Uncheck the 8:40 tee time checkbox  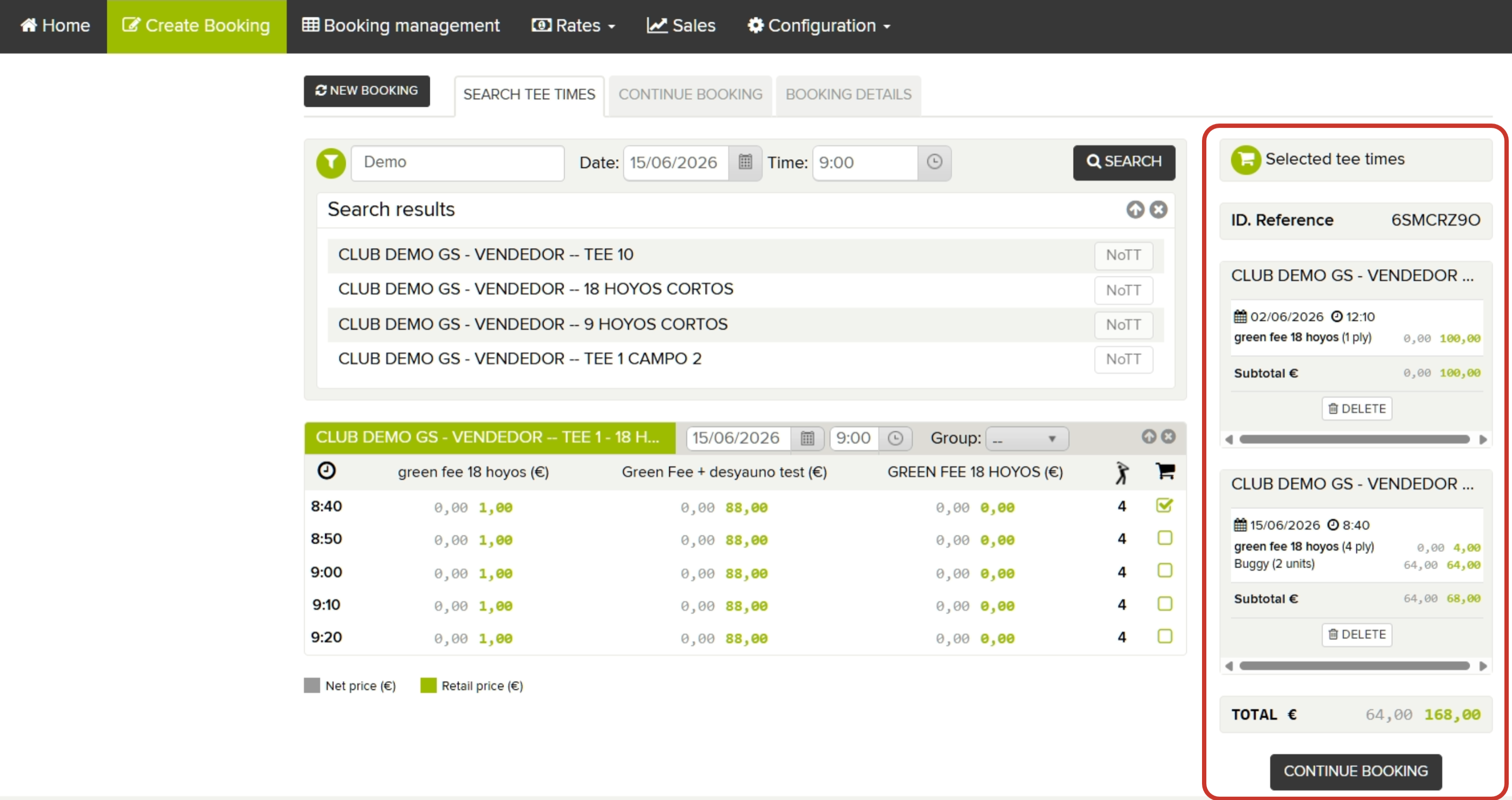tap(1165, 505)
